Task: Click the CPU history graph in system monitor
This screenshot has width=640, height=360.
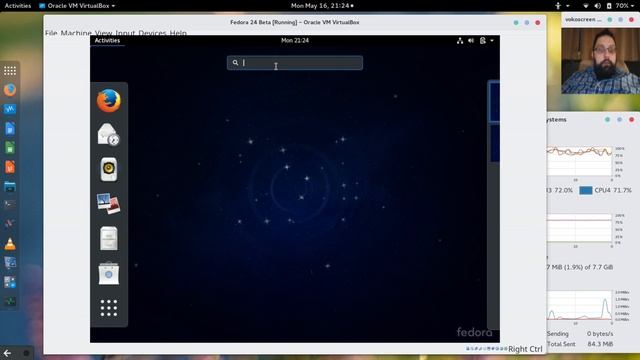Action: [580, 161]
